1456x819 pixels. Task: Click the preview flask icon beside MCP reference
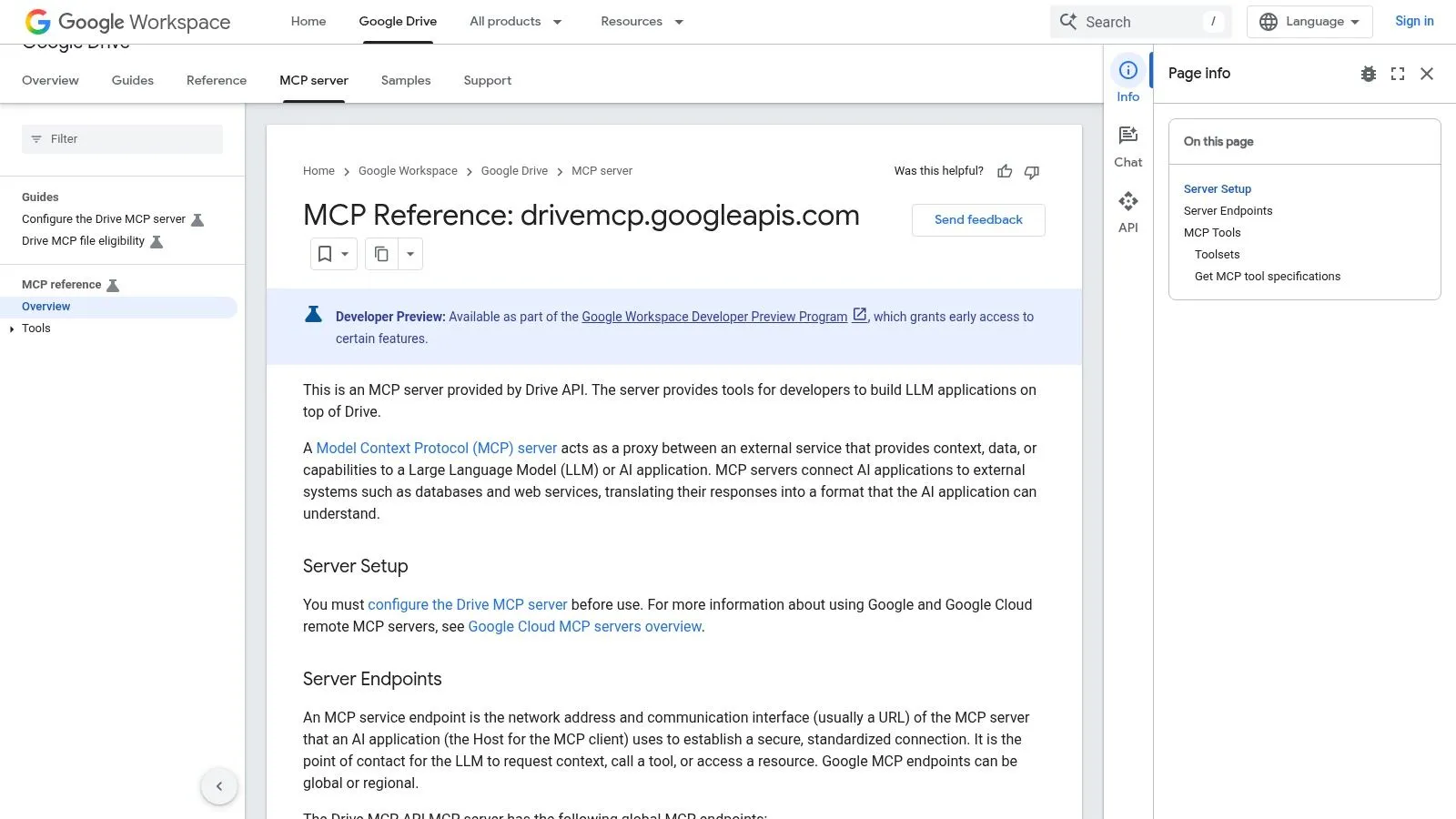[x=113, y=285]
